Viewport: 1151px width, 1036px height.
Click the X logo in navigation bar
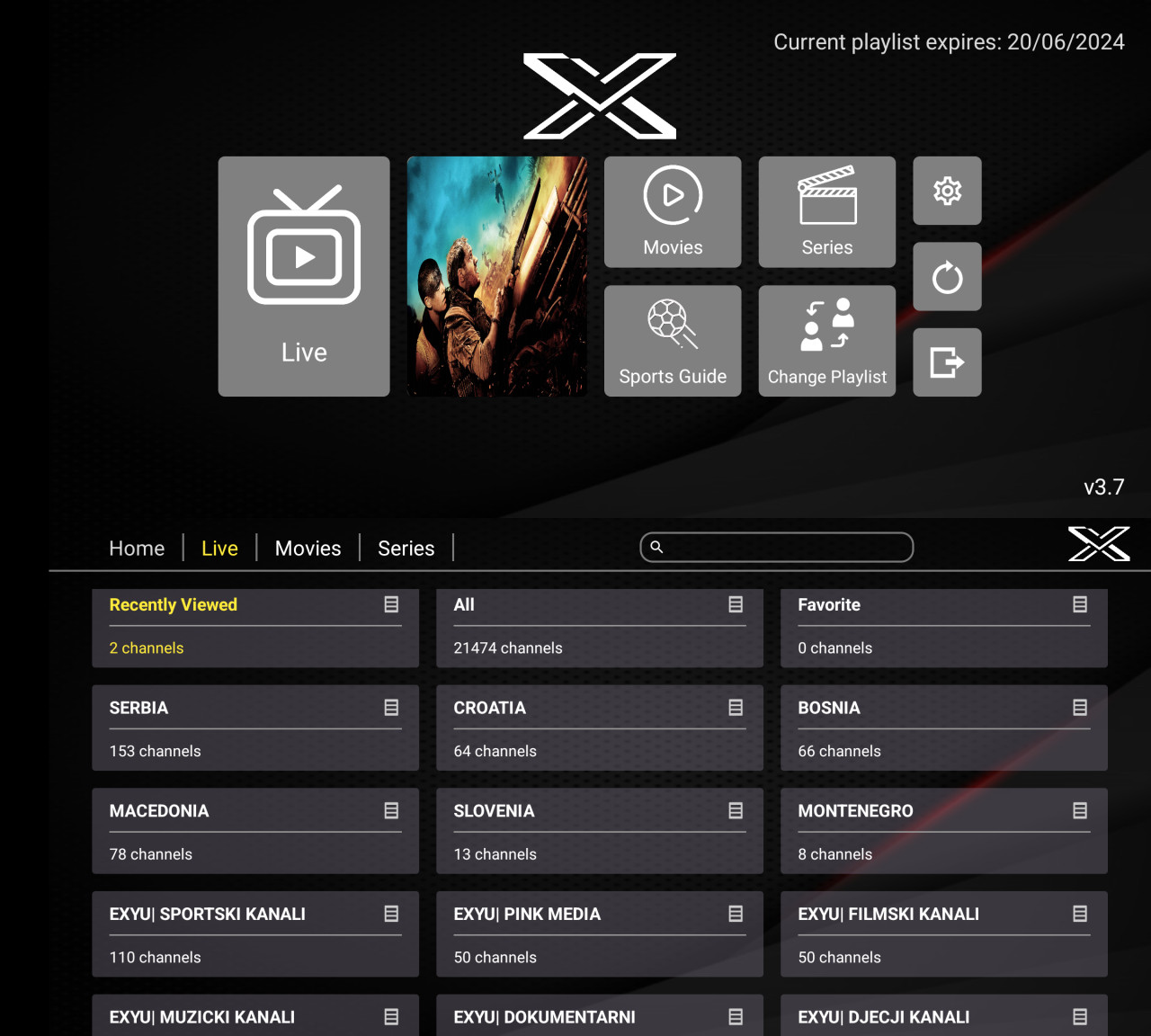(x=1099, y=543)
